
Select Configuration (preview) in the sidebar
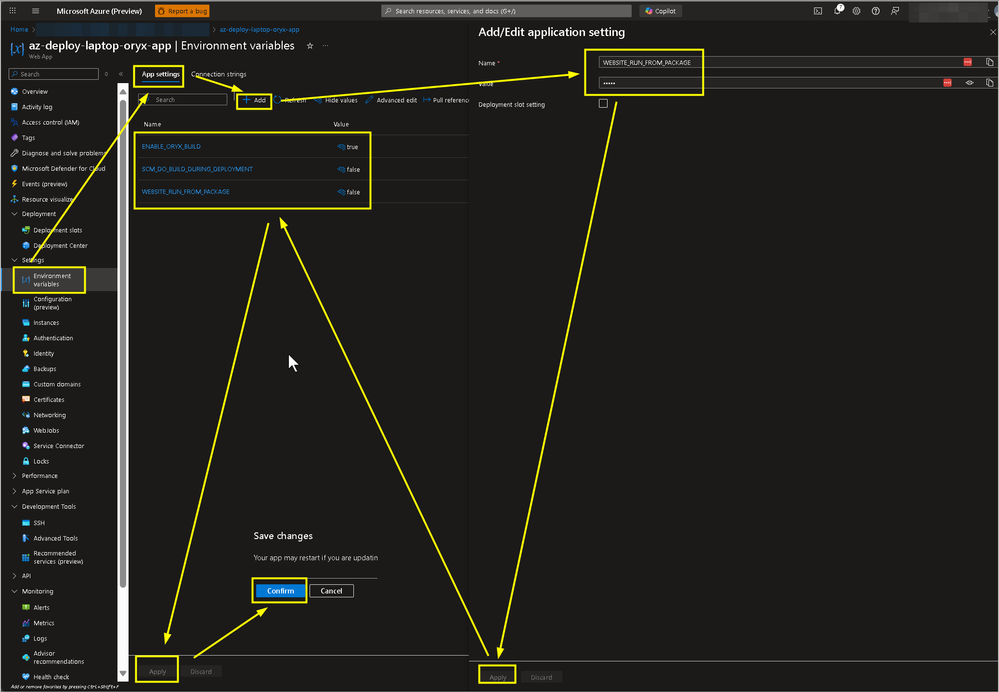coord(52,303)
